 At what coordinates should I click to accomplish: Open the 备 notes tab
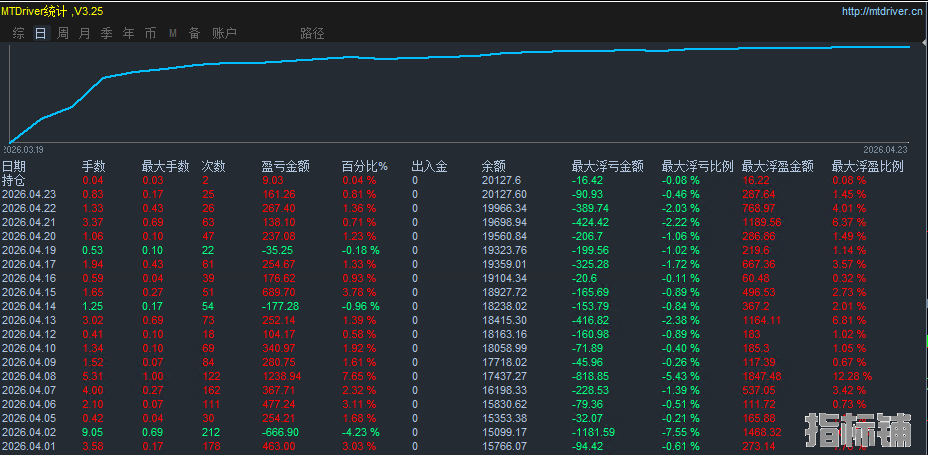195,33
